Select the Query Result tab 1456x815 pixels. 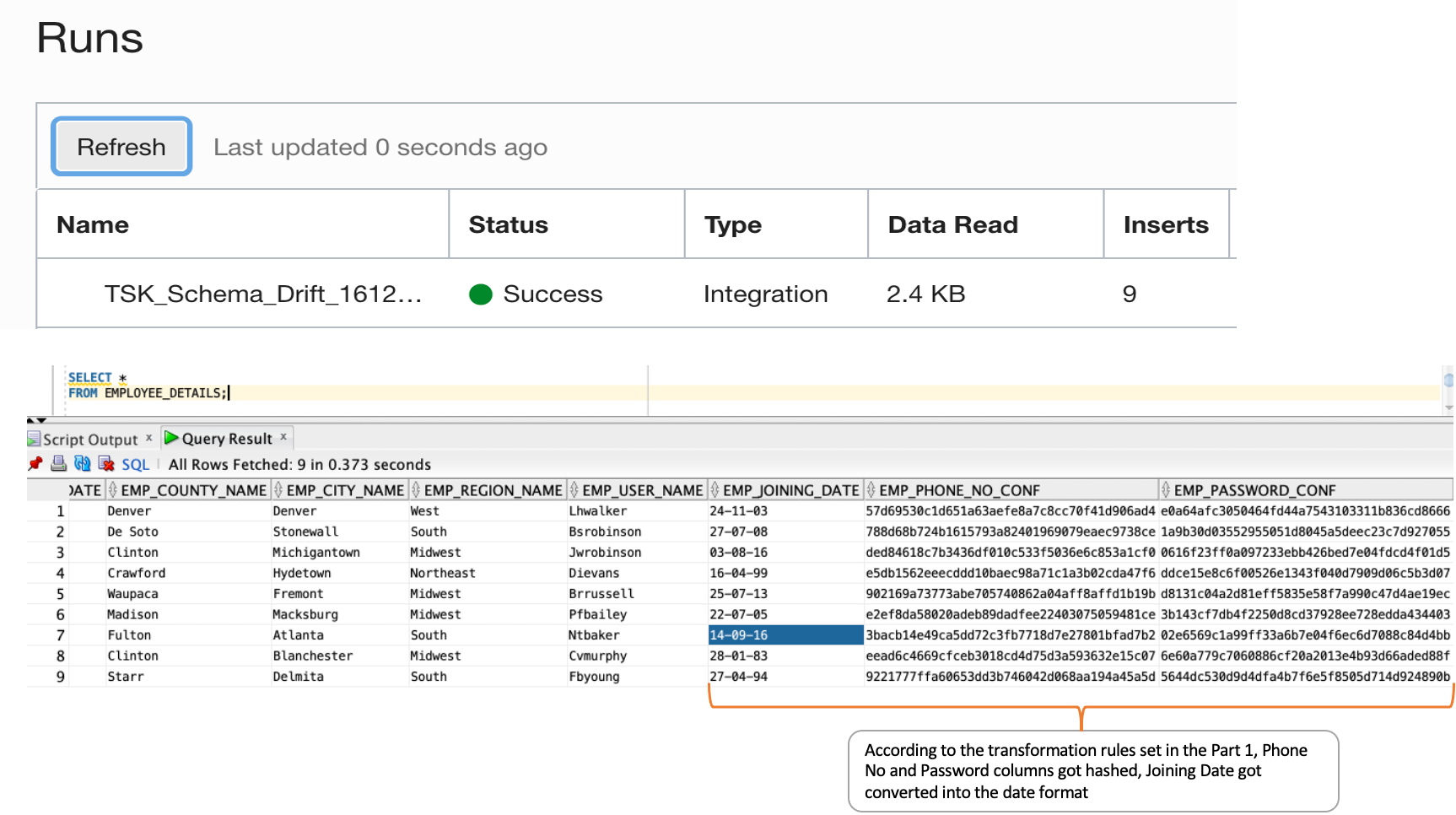tap(226, 439)
